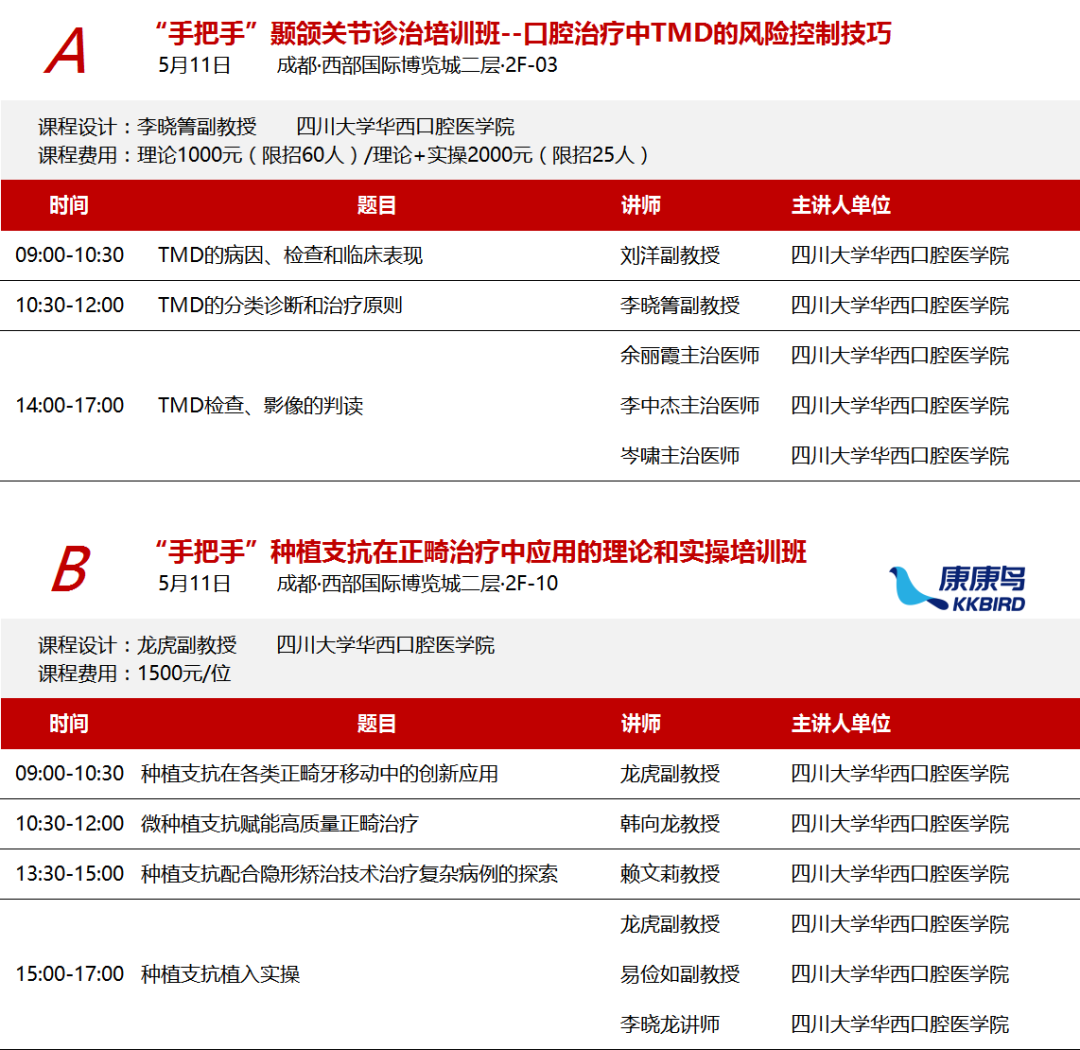Click lecturer 岑啸主治医师

point(680,455)
